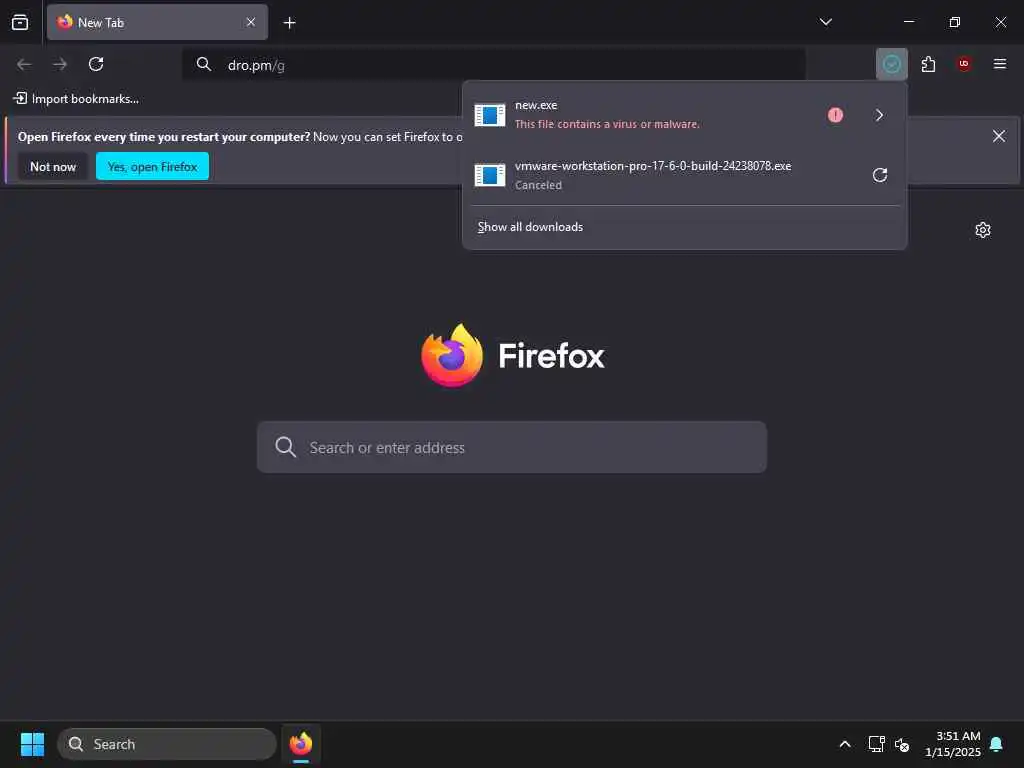Click the new.exe file type icon

[490, 115]
